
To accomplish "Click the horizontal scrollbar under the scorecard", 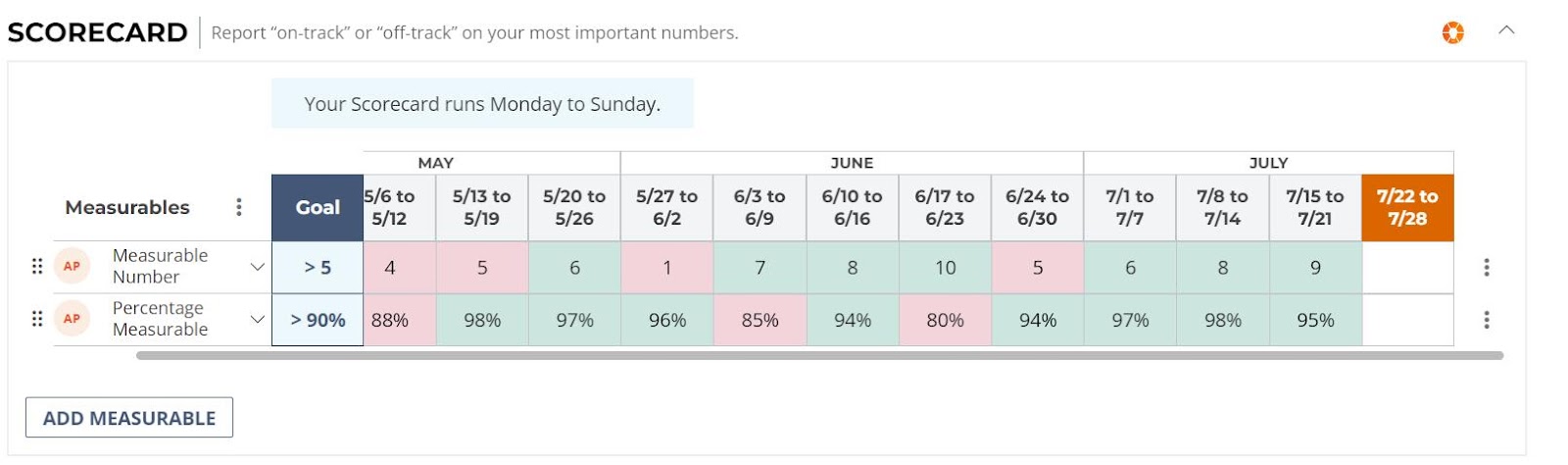I will pyautogui.click(x=819, y=356).
